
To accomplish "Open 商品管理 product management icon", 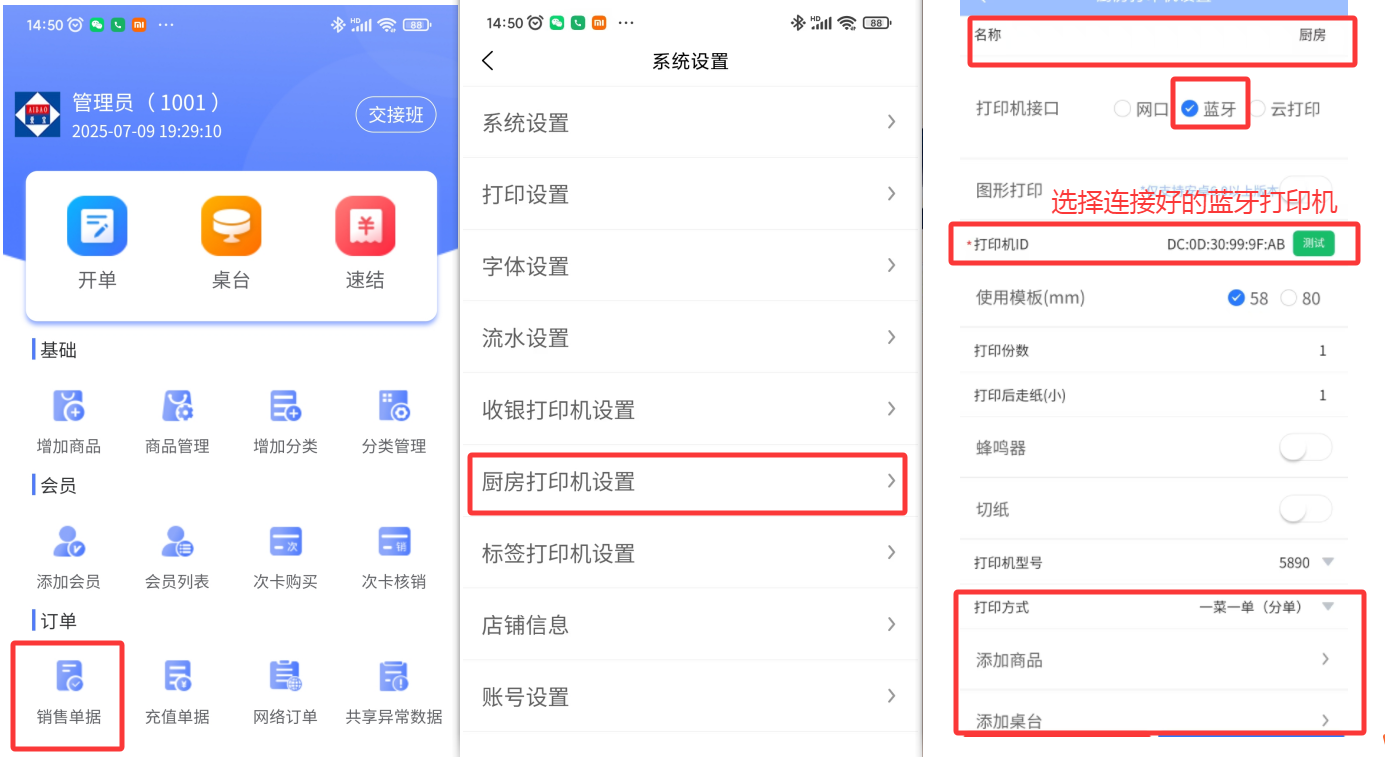I will click(177, 407).
